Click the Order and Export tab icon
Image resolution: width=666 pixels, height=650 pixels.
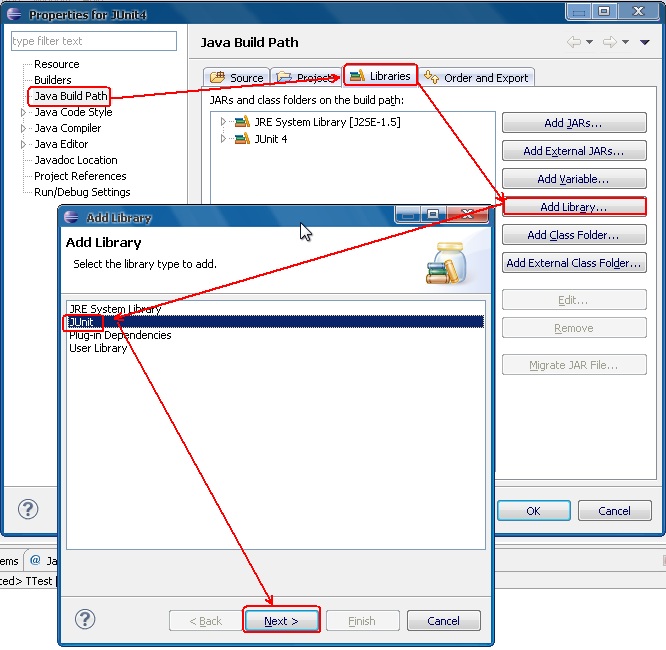(432, 77)
